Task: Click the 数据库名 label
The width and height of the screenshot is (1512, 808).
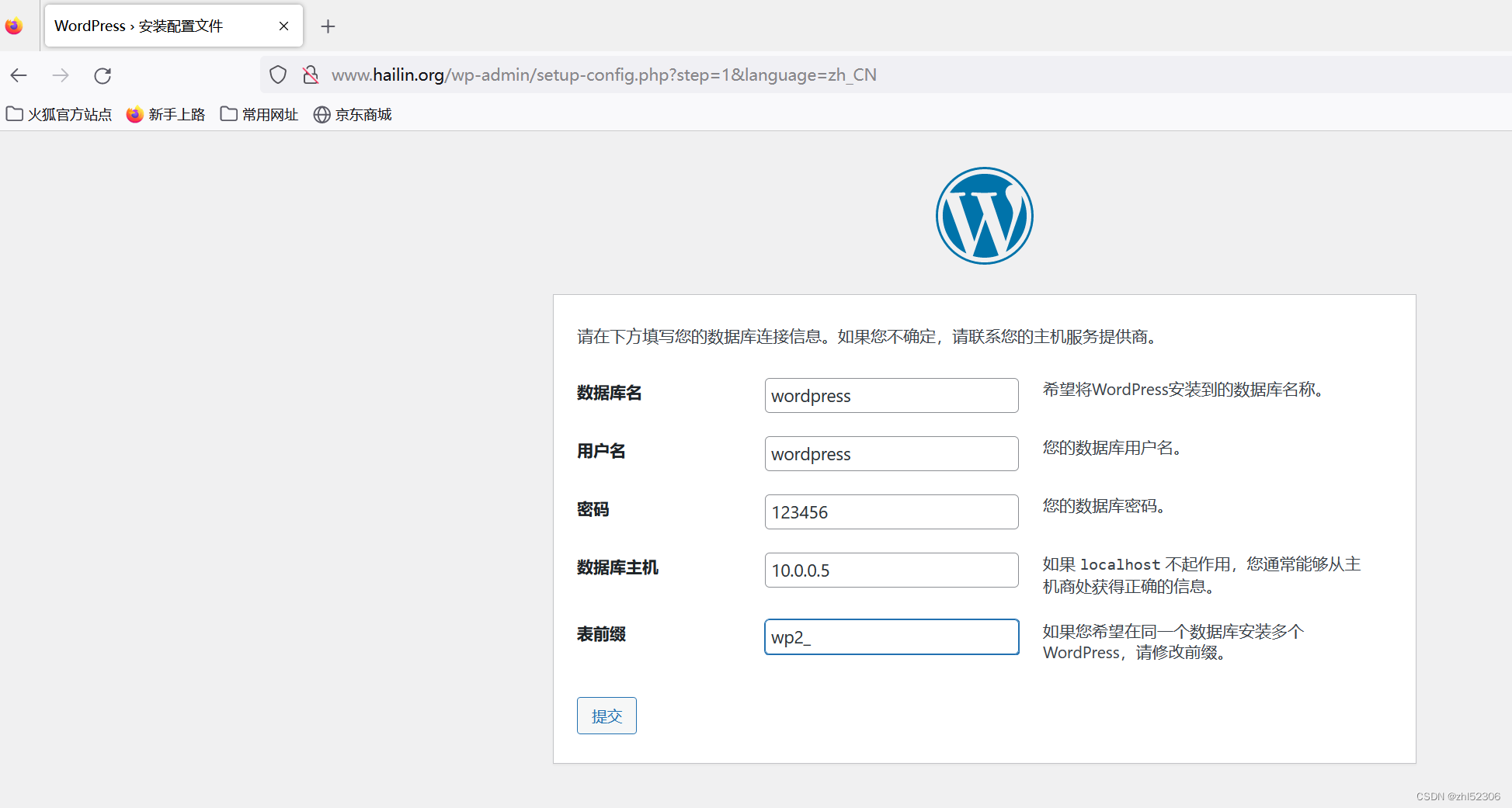Action: 610,394
